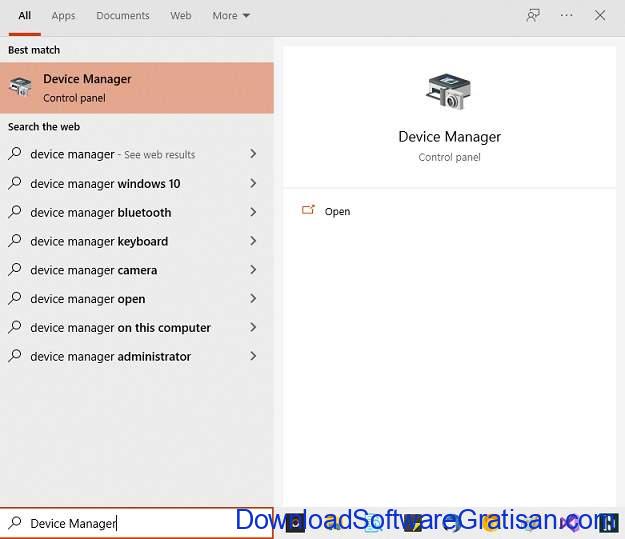Expand arrow for 'device manager windows 10'
This screenshot has width=625, height=539.
253,183
